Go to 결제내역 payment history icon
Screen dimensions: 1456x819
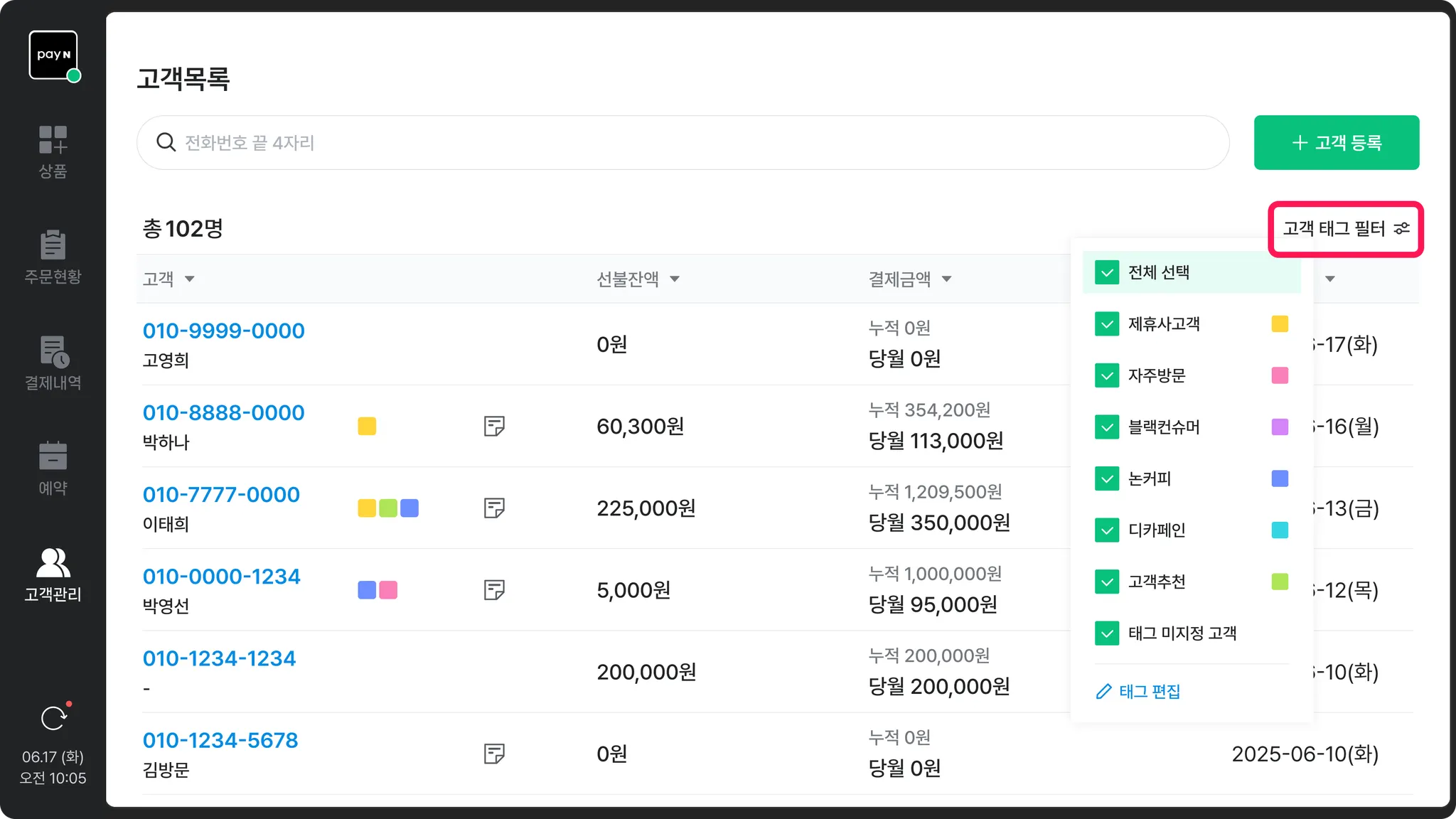[53, 352]
